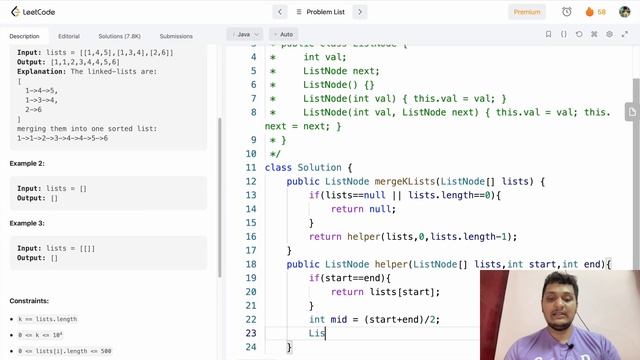
Task: Click the 'class Solution {' line
Action: (x=308, y=168)
